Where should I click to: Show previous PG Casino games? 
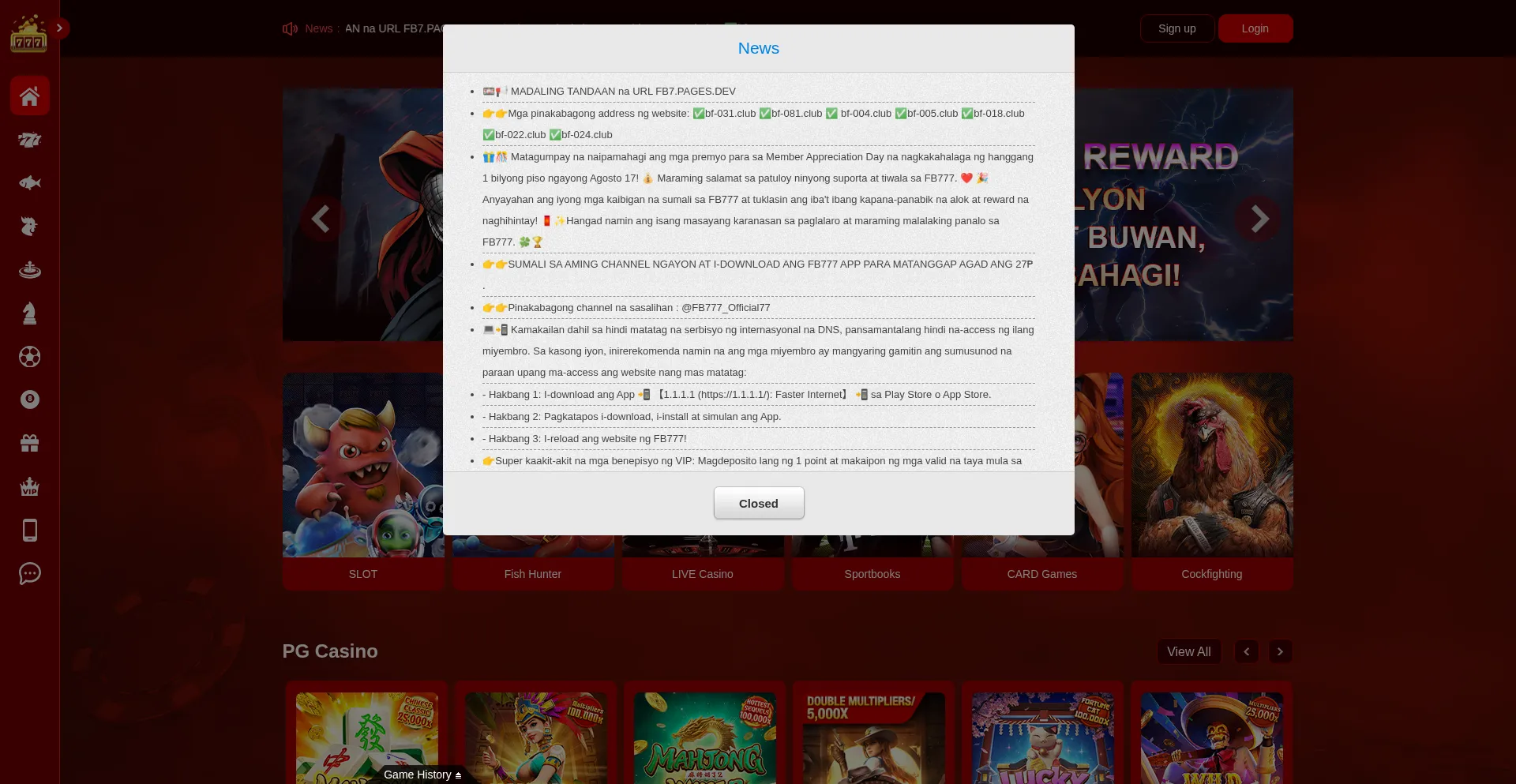point(1247,651)
